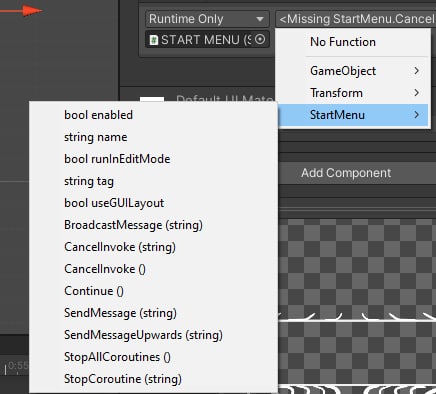Select bool enabled property
This screenshot has width=436, height=394.
(153, 115)
